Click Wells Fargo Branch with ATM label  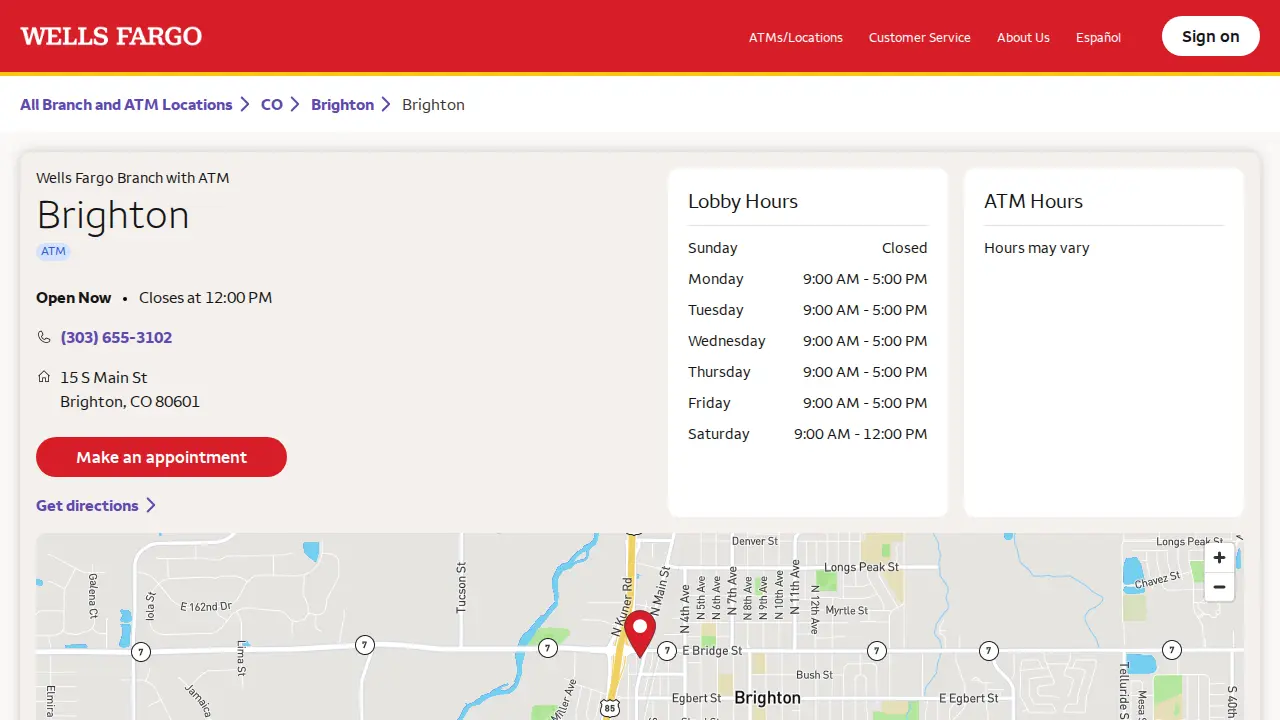pos(133,178)
